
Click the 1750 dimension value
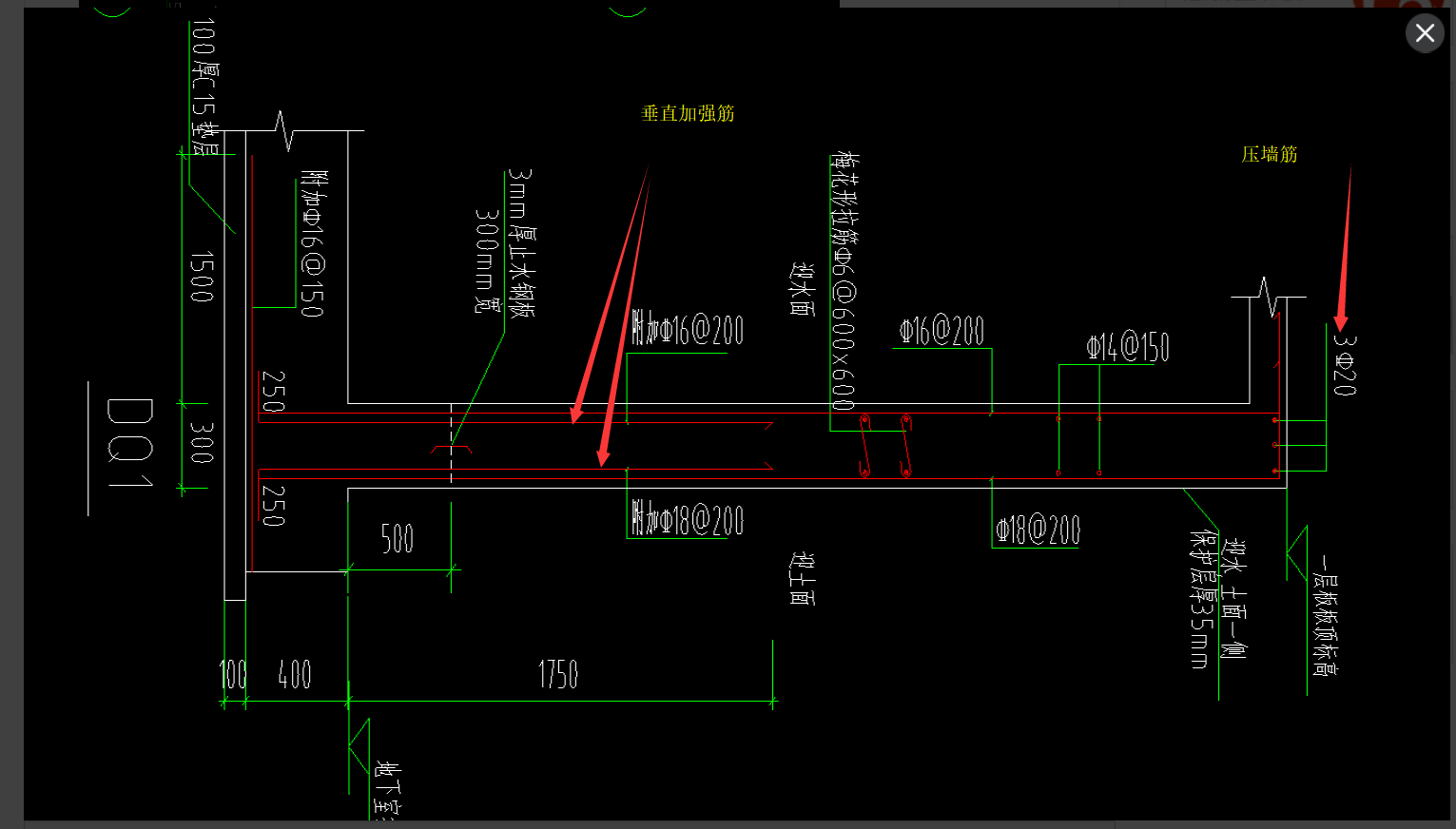tap(558, 675)
